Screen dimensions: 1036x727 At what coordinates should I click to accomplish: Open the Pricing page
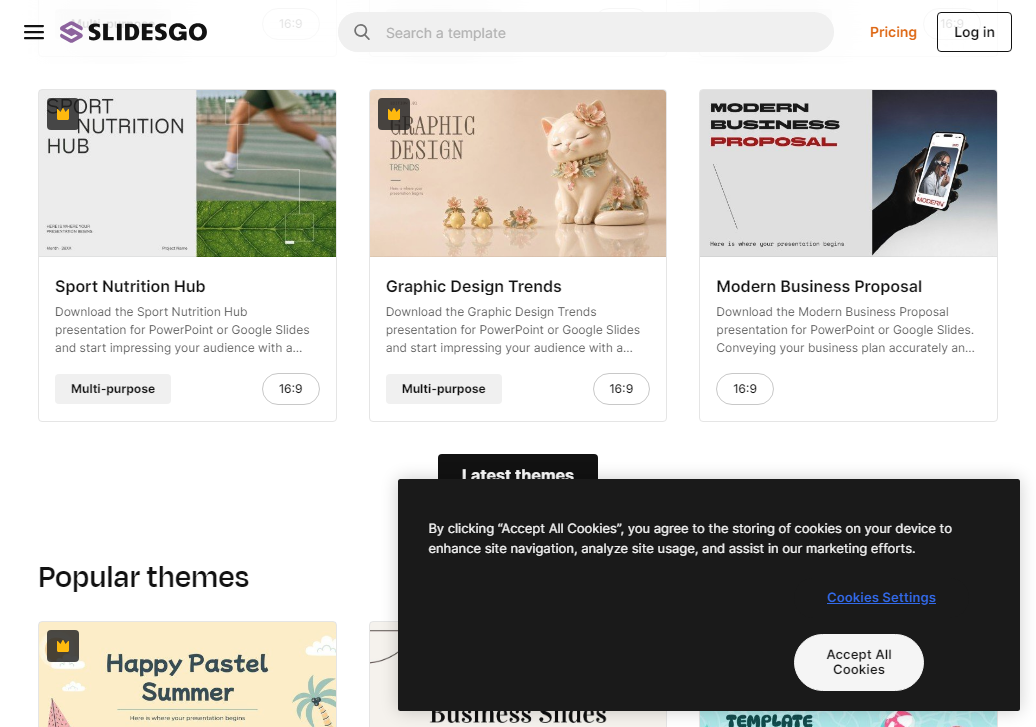pos(893,32)
